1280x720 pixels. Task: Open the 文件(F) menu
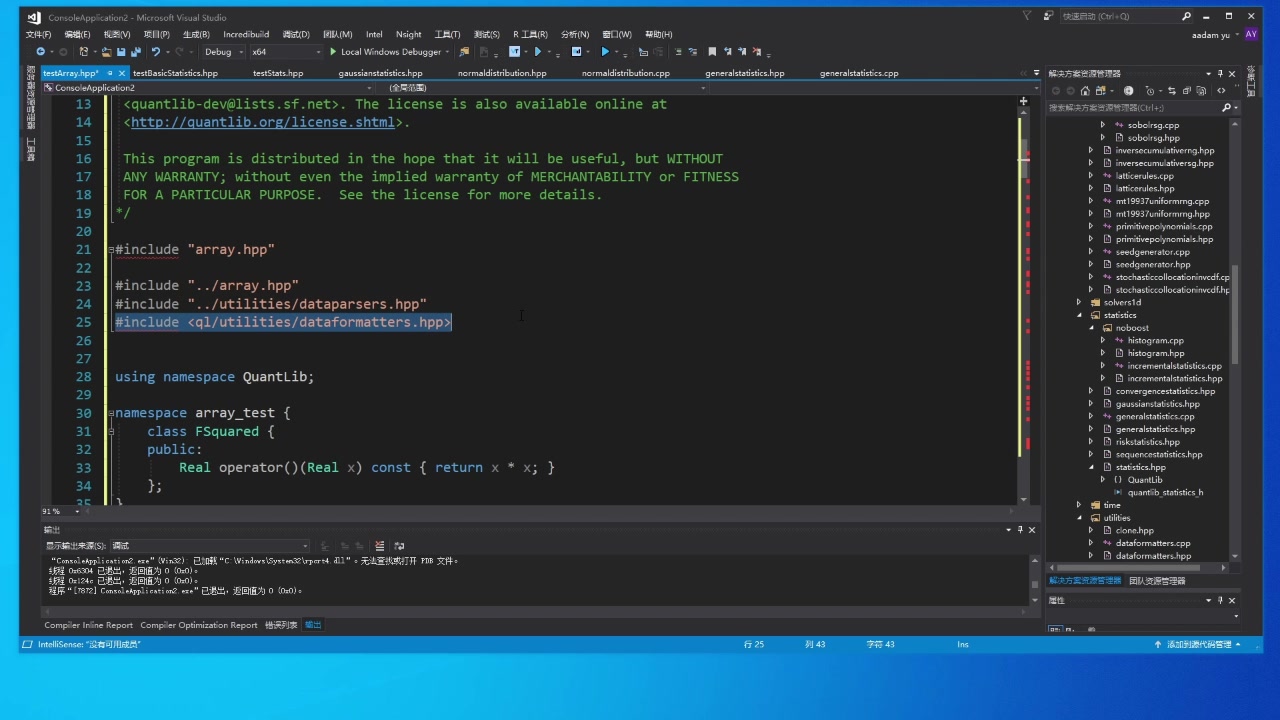pos(38,34)
